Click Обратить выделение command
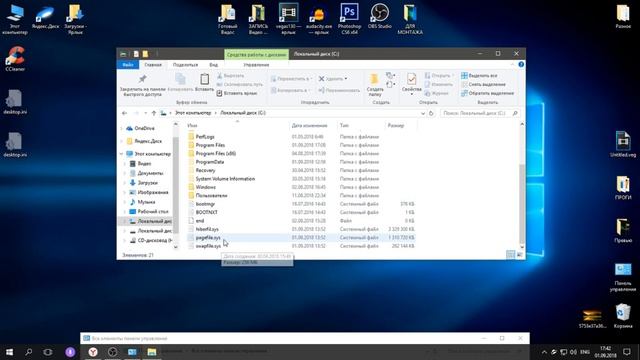 [487, 93]
